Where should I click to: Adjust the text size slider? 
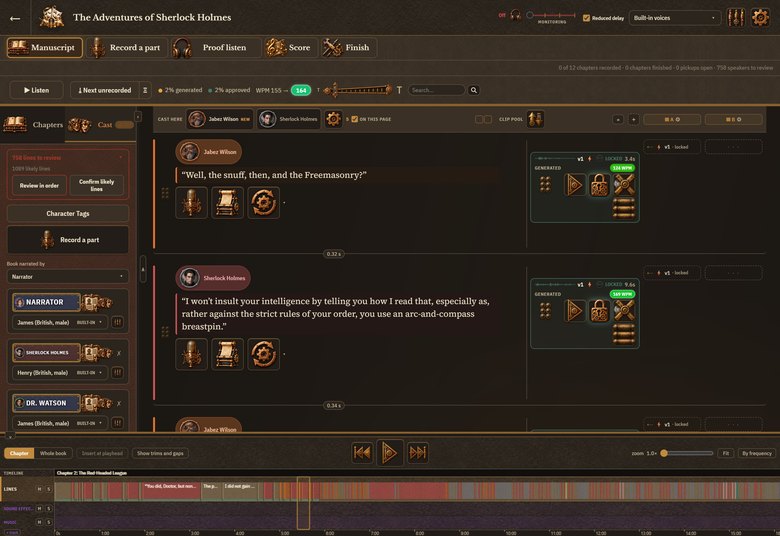point(358,90)
